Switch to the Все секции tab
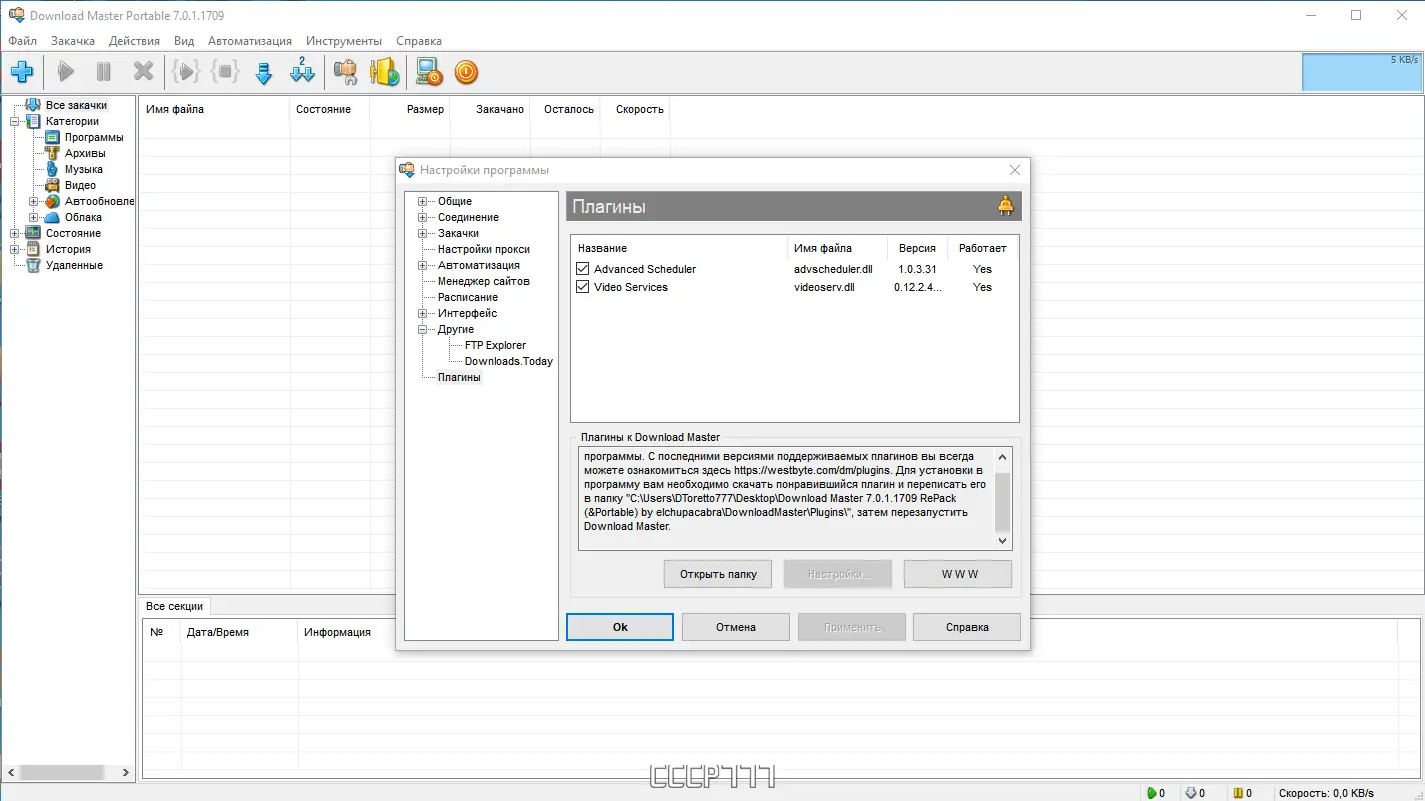The height and width of the screenshot is (801, 1425). point(174,606)
